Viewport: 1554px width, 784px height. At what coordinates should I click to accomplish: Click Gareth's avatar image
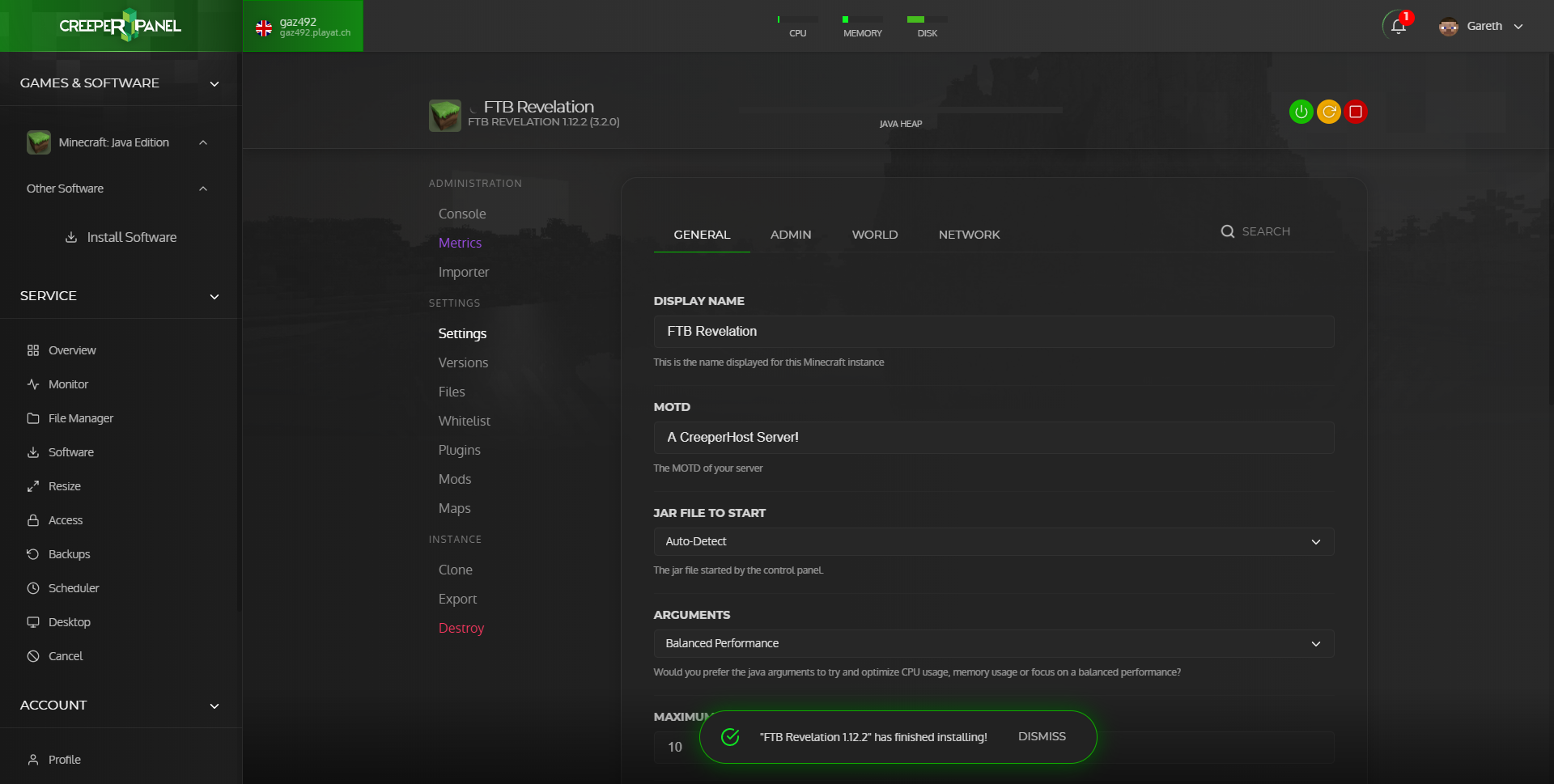[x=1448, y=27]
